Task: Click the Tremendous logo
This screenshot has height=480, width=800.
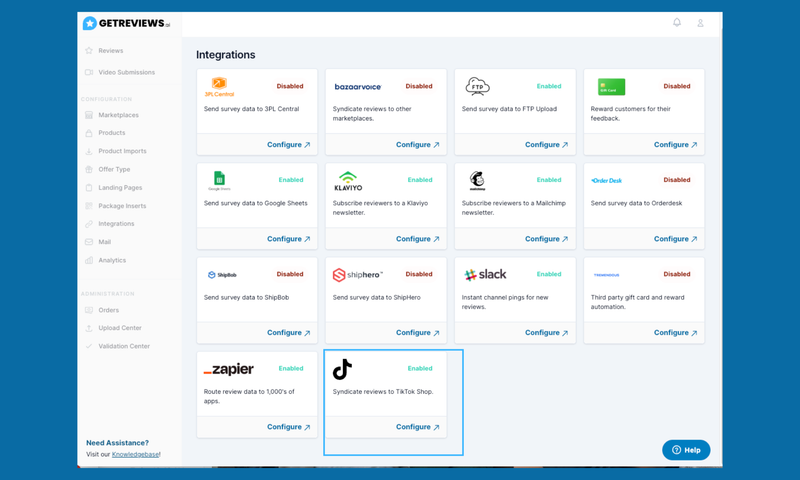Action: click(607, 275)
